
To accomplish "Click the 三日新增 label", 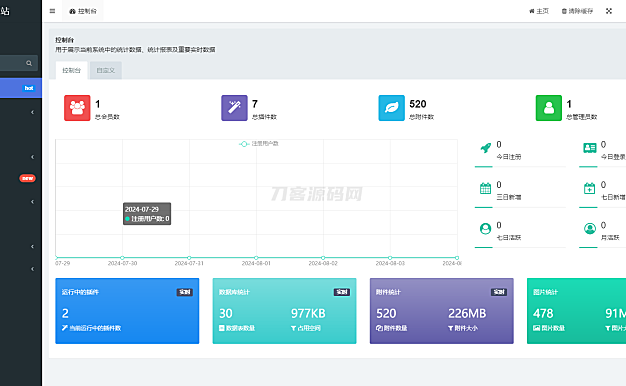I will (509, 197).
